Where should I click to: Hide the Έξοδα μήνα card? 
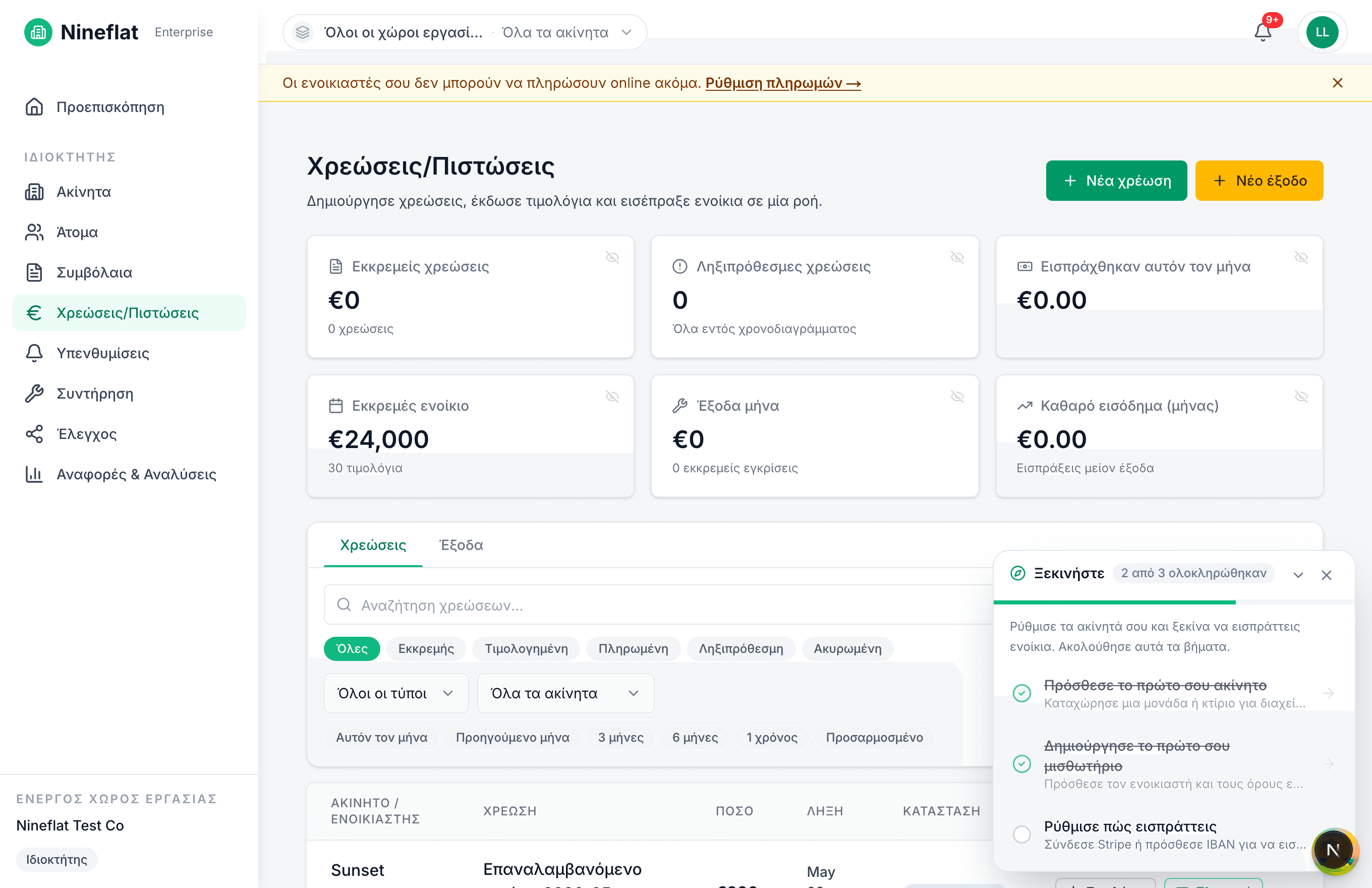pos(957,397)
